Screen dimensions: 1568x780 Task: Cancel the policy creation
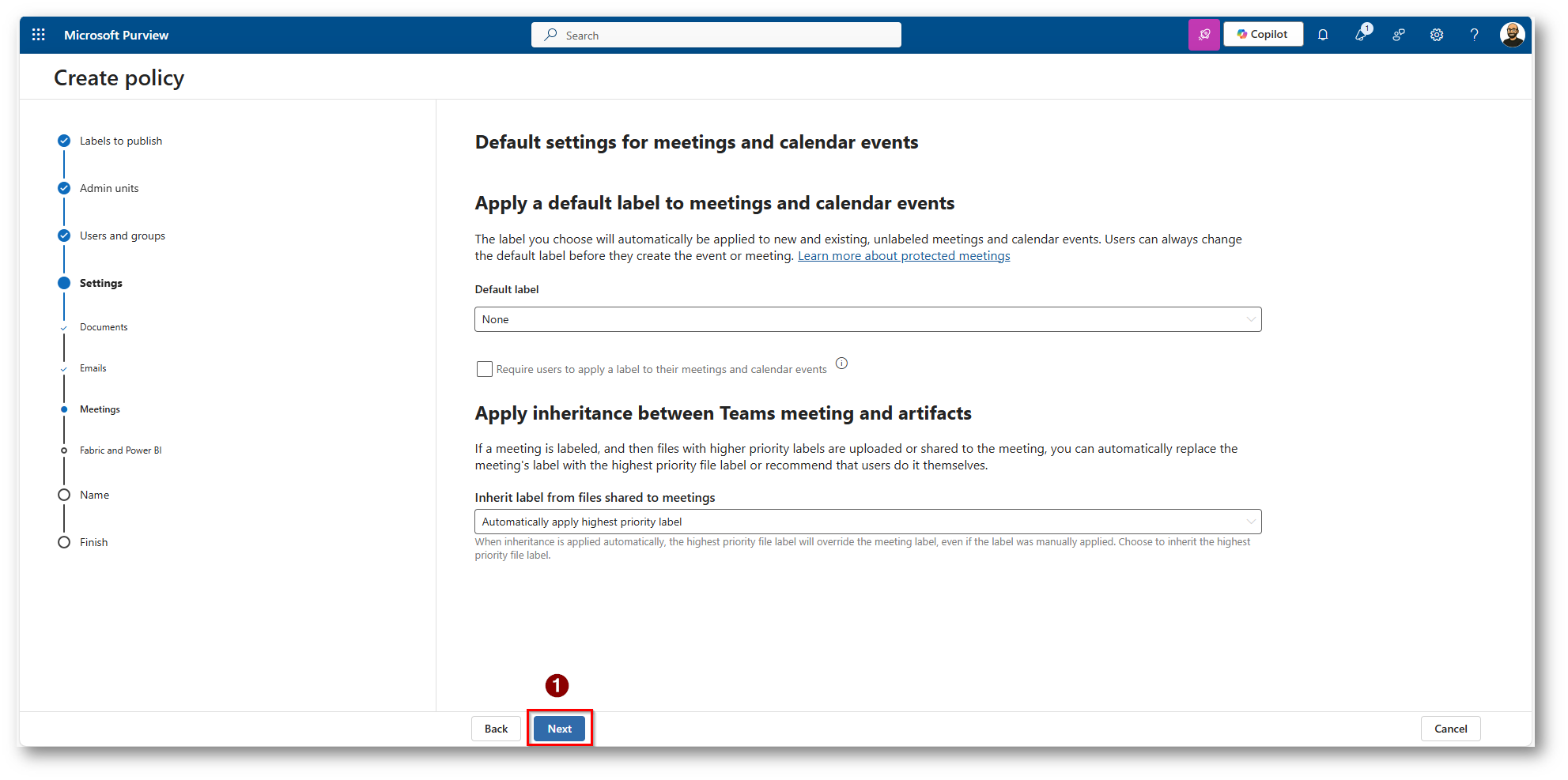click(x=1450, y=729)
